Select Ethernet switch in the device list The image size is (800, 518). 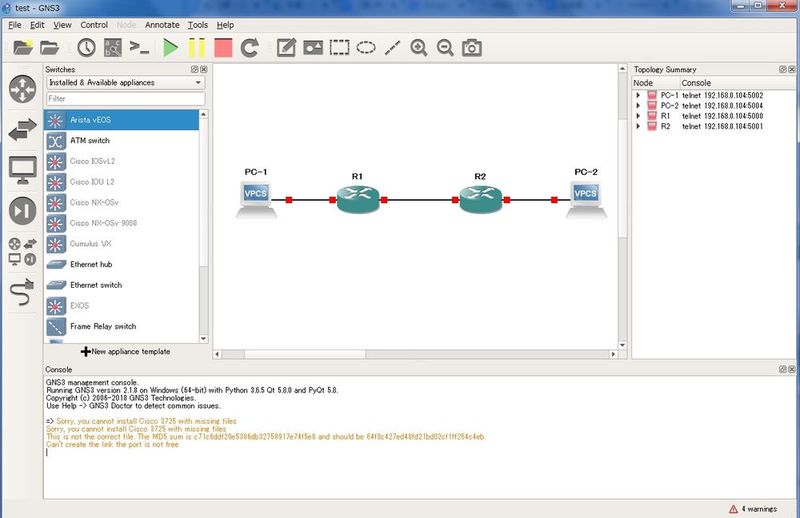point(96,285)
